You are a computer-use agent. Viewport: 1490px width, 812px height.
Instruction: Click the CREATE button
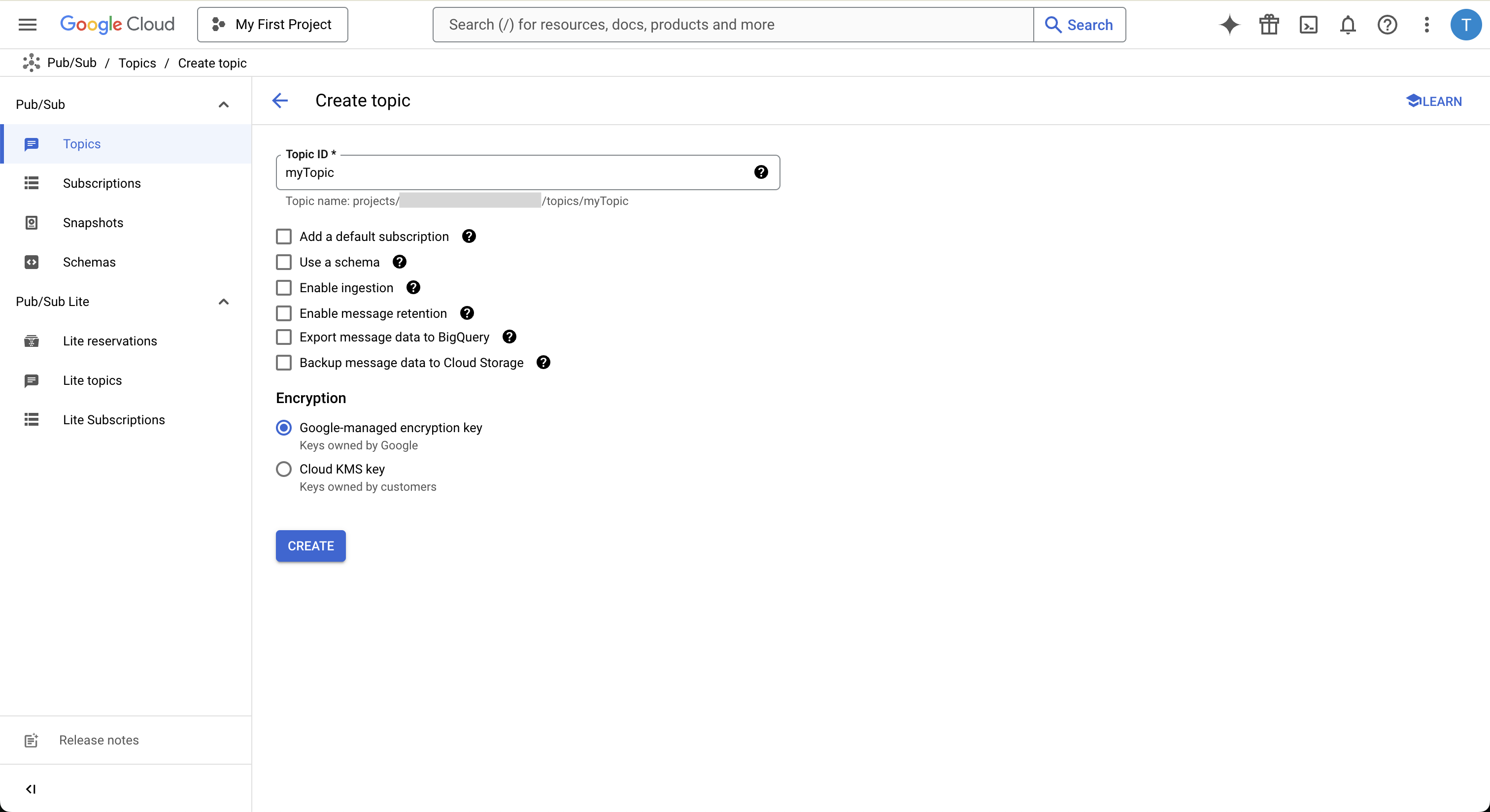310,546
